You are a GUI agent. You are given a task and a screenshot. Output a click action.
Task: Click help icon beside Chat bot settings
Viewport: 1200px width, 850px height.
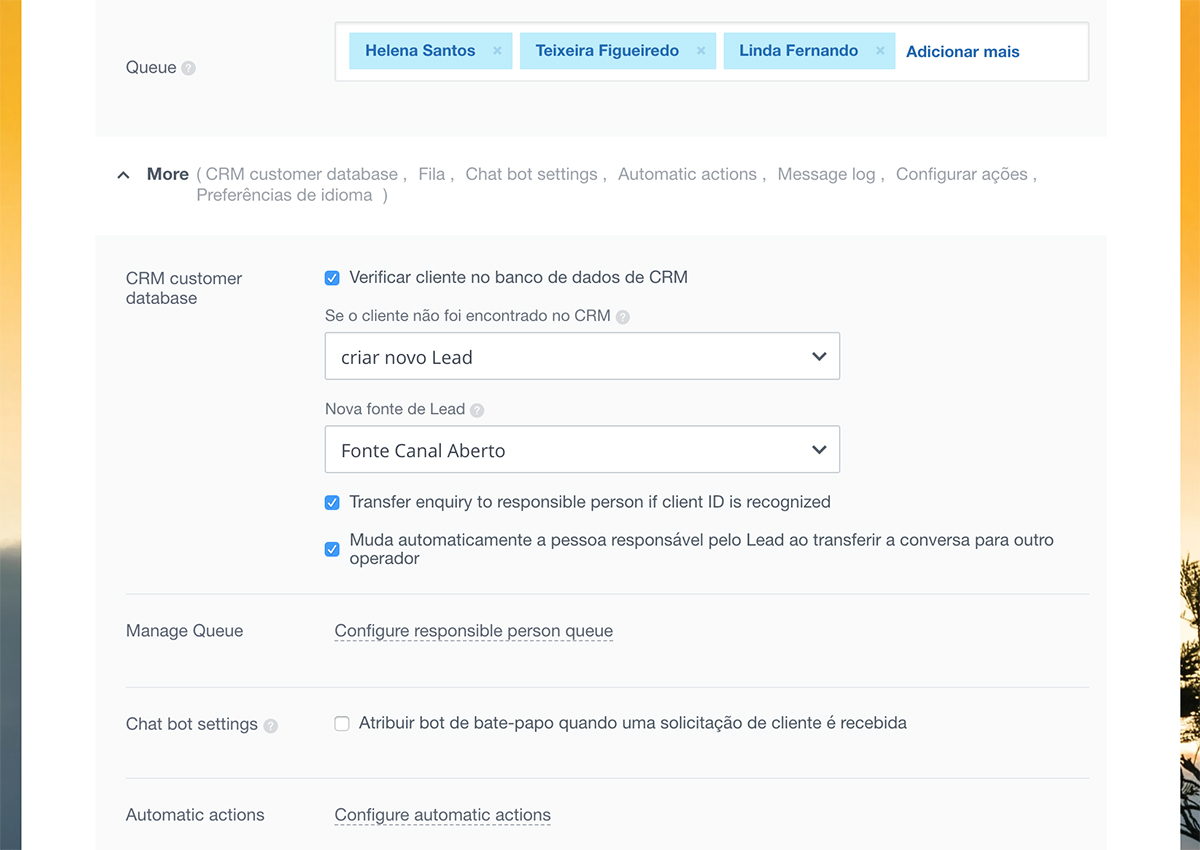tap(271, 726)
